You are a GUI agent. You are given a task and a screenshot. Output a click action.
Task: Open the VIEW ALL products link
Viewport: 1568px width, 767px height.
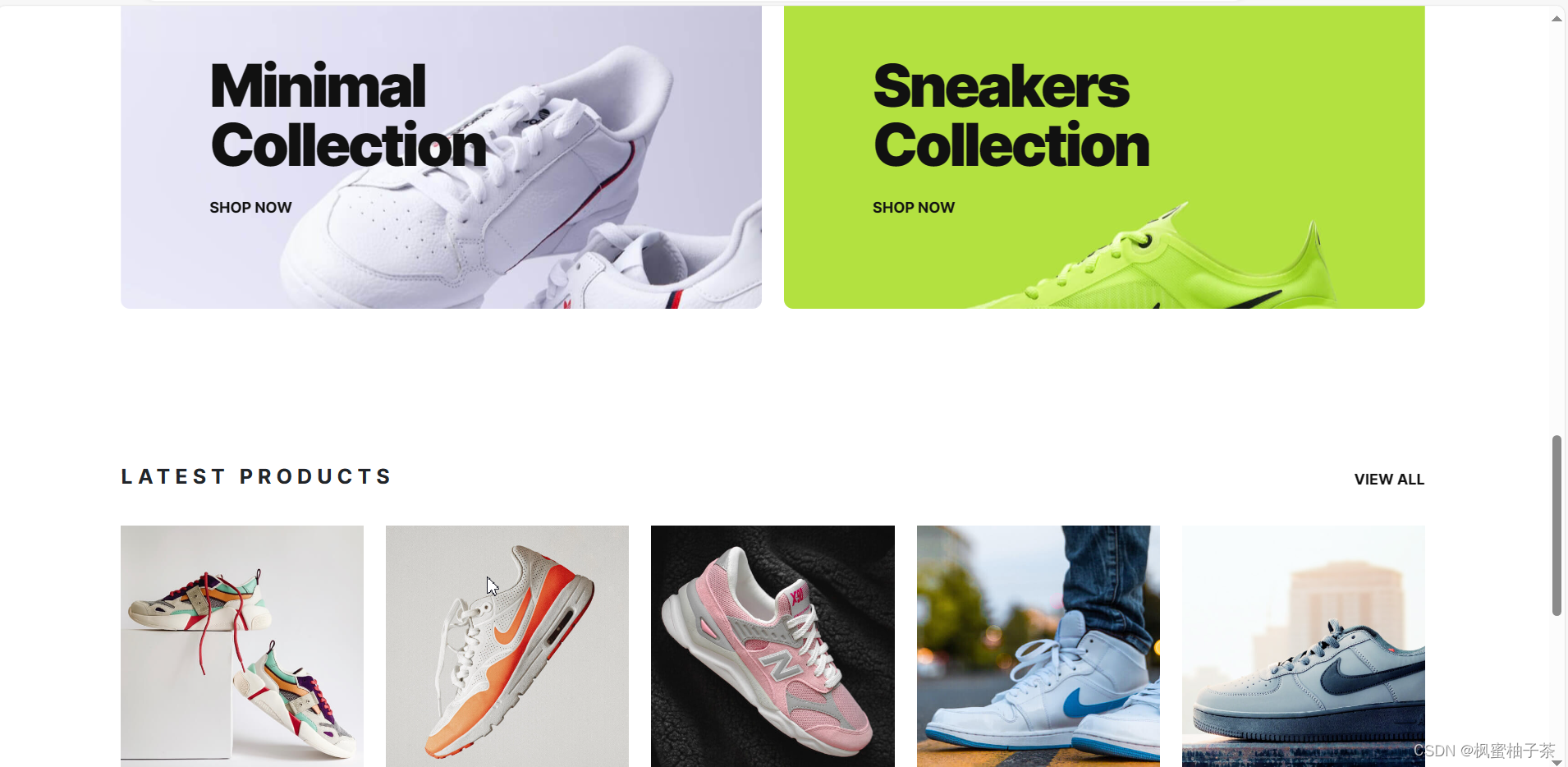[x=1389, y=480]
